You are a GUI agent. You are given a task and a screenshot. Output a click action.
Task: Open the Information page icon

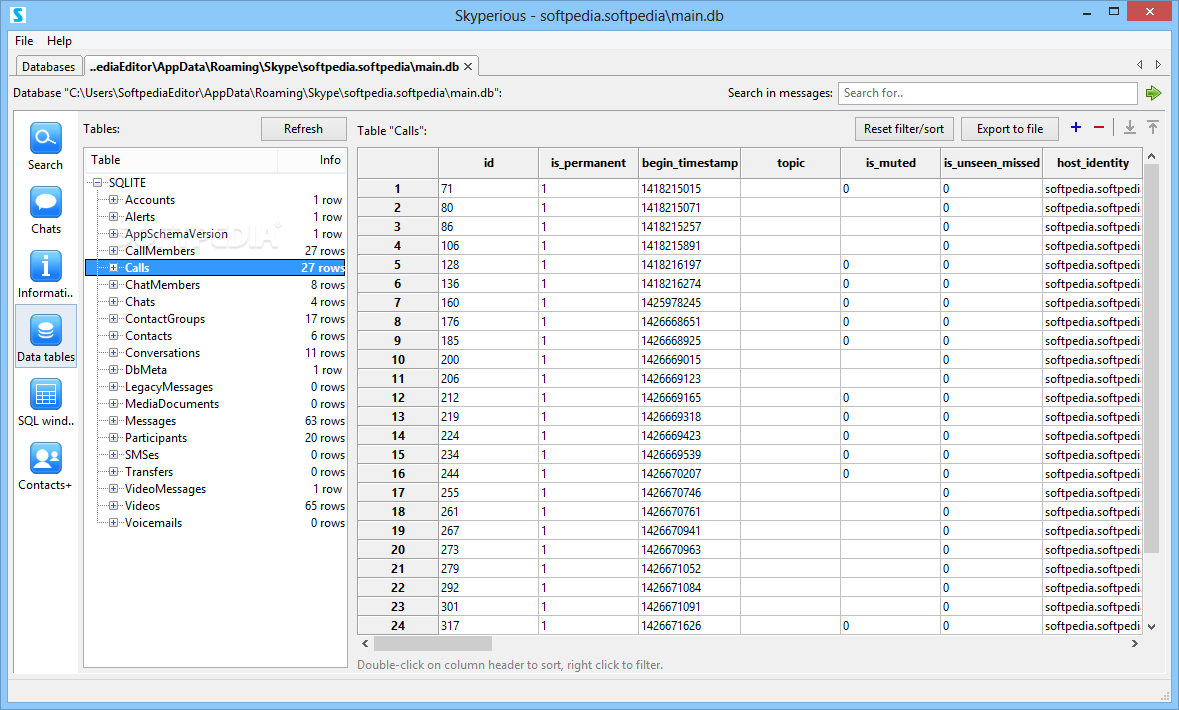(x=45, y=266)
